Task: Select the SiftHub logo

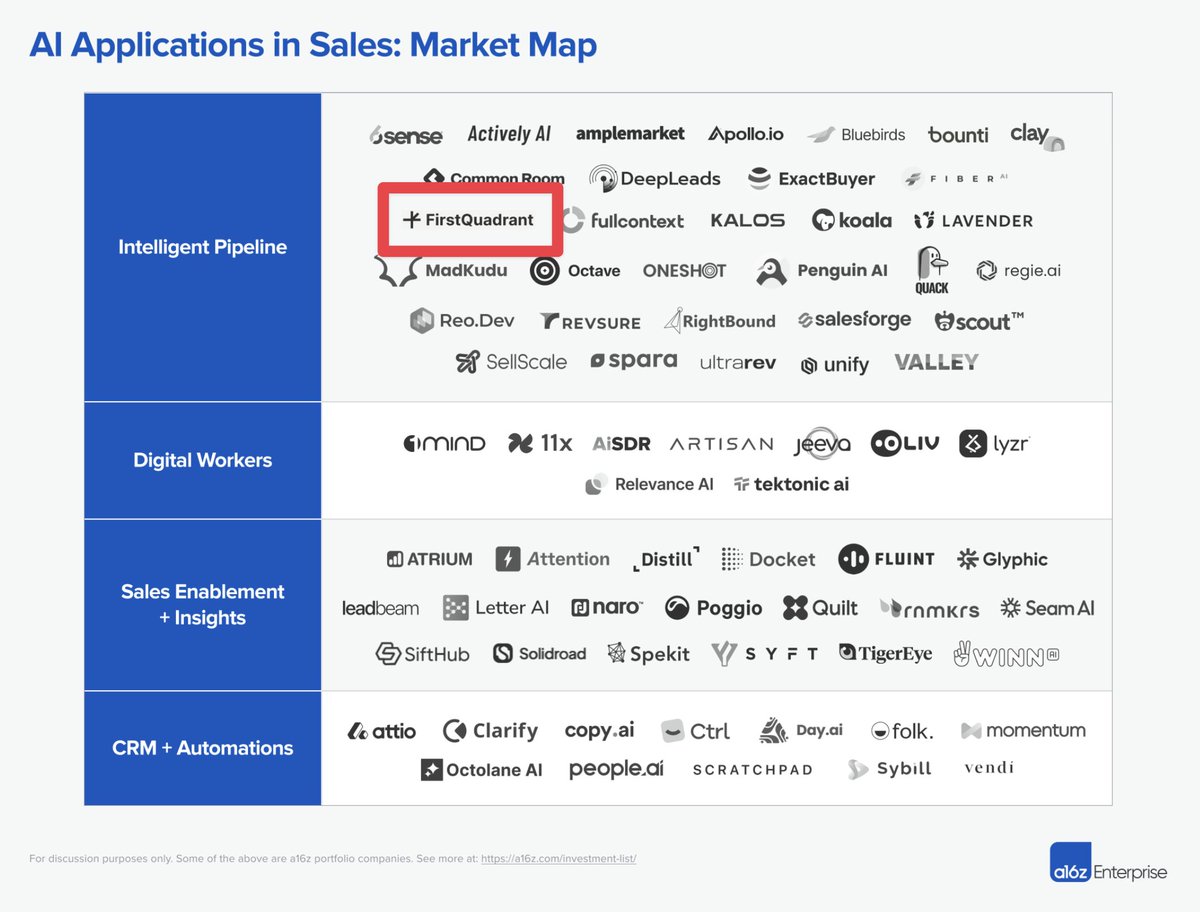Action: click(422, 654)
